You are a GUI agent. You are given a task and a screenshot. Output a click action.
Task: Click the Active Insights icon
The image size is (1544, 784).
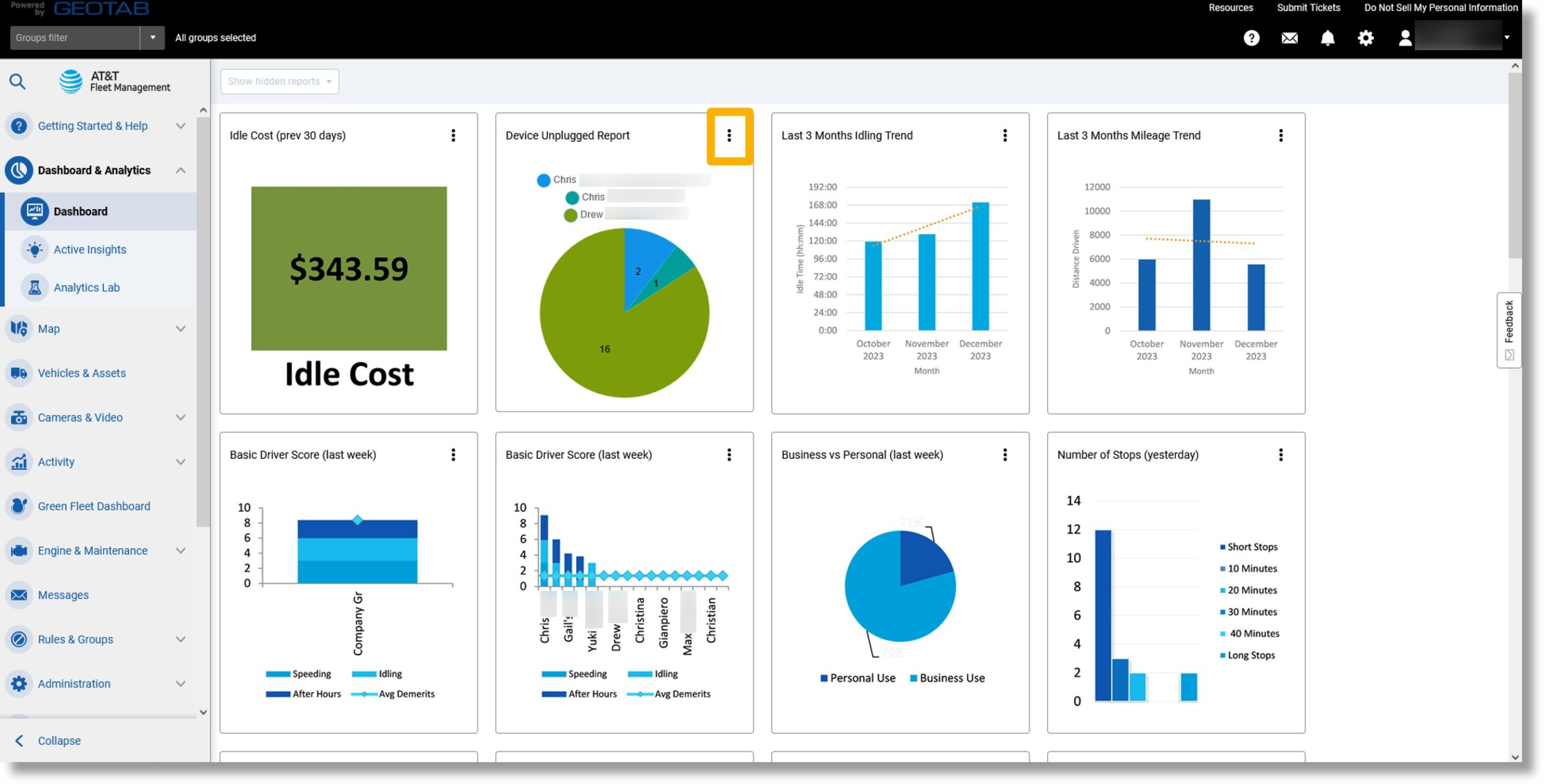click(34, 249)
